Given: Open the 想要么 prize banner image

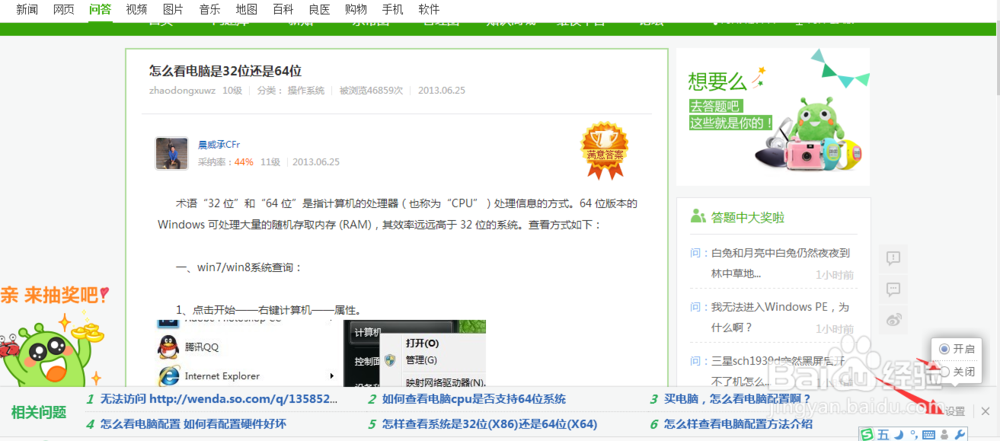Looking at the screenshot, I should click(x=773, y=117).
